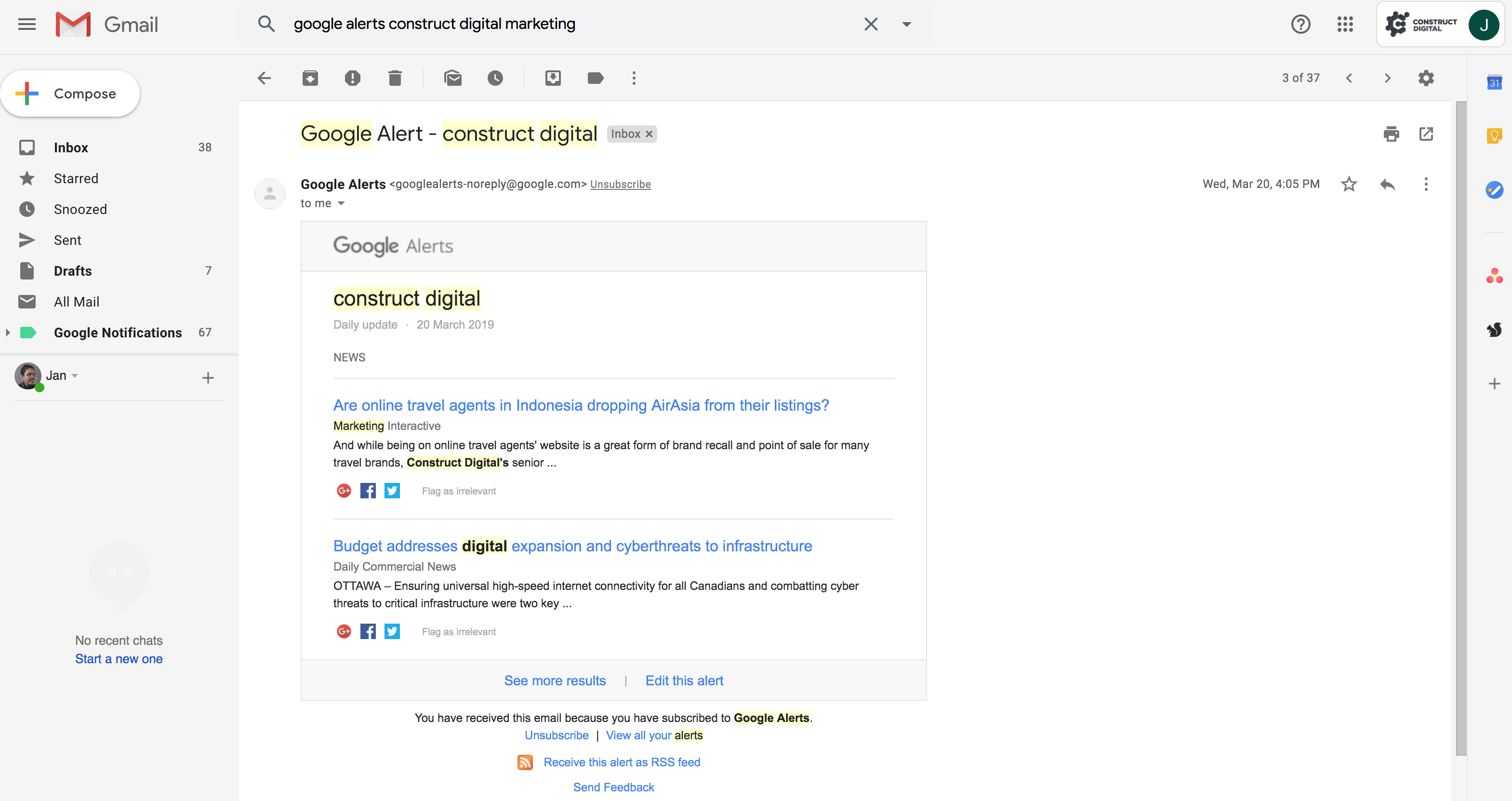This screenshot has height=801, width=1512.
Task: Share the AirAsia article on Twitter
Action: click(x=392, y=491)
